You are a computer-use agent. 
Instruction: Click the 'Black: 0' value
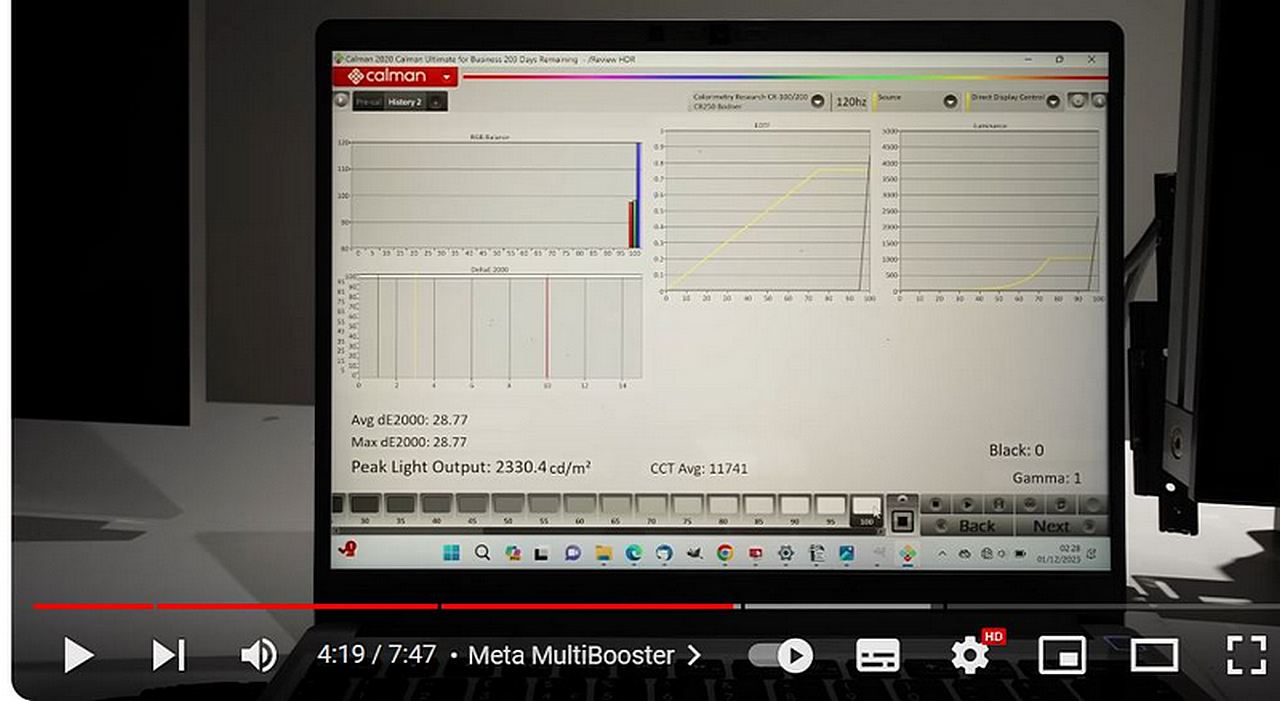1016,450
